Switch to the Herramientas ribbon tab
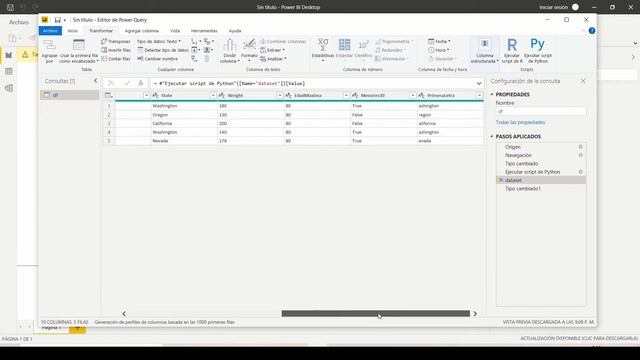This screenshot has height=360, width=640. pyautogui.click(x=204, y=31)
